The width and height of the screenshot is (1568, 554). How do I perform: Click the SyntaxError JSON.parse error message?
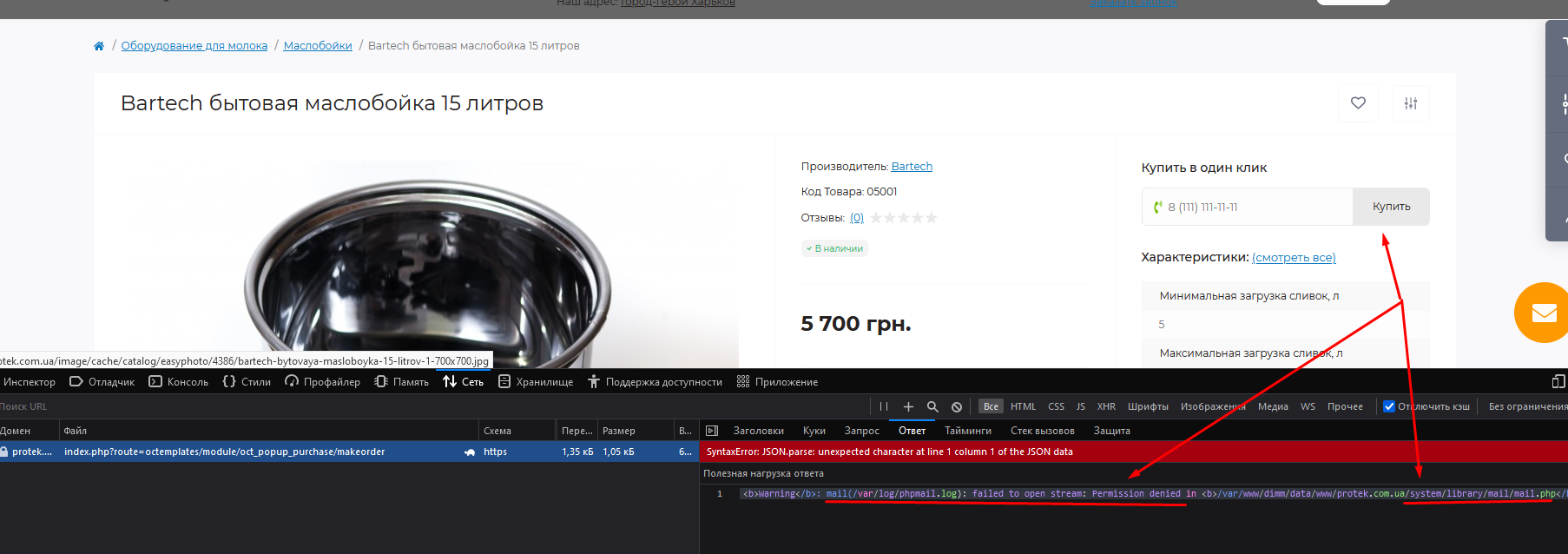click(x=890, y=452)
